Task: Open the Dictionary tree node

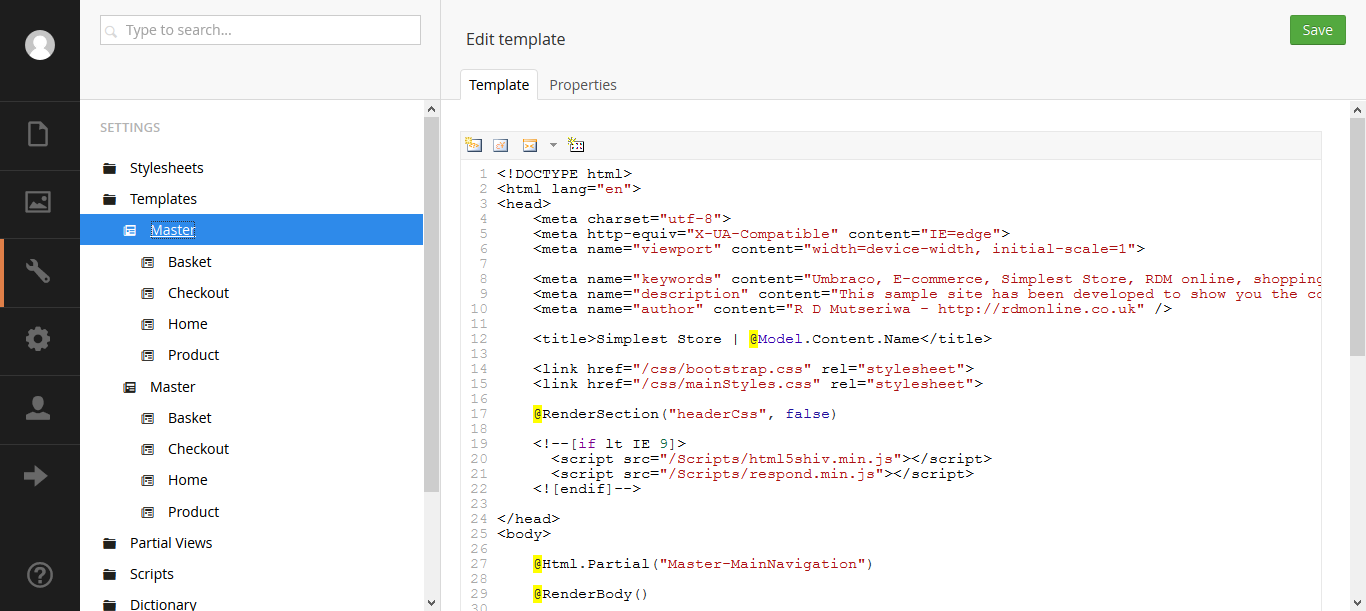Action: pyautogui.click(x=163, y=604)
